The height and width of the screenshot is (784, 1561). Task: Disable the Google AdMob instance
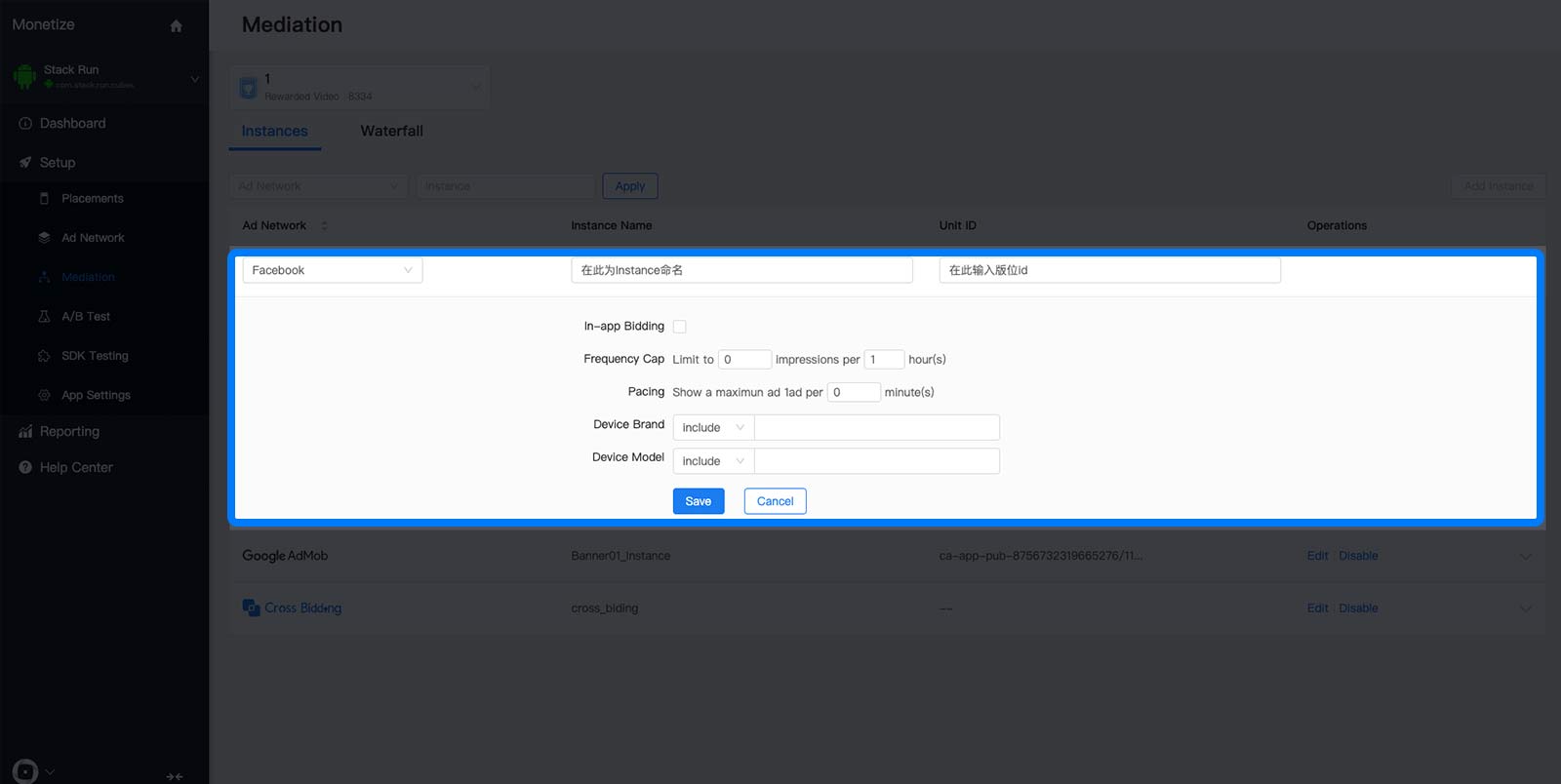click(1358, 556)
